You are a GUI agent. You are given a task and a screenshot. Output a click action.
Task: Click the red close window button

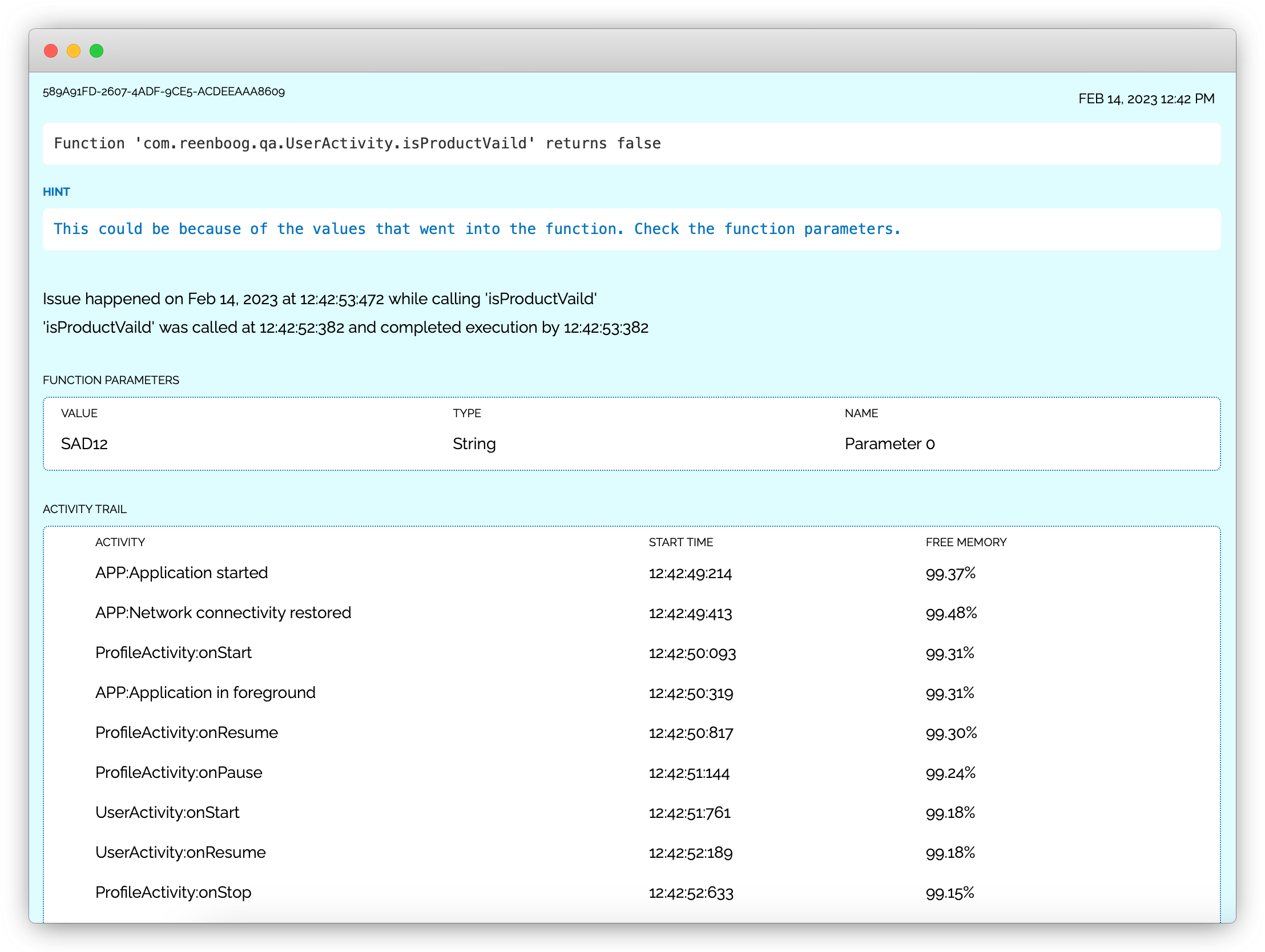pyautogui.click(x=51, y=51)
